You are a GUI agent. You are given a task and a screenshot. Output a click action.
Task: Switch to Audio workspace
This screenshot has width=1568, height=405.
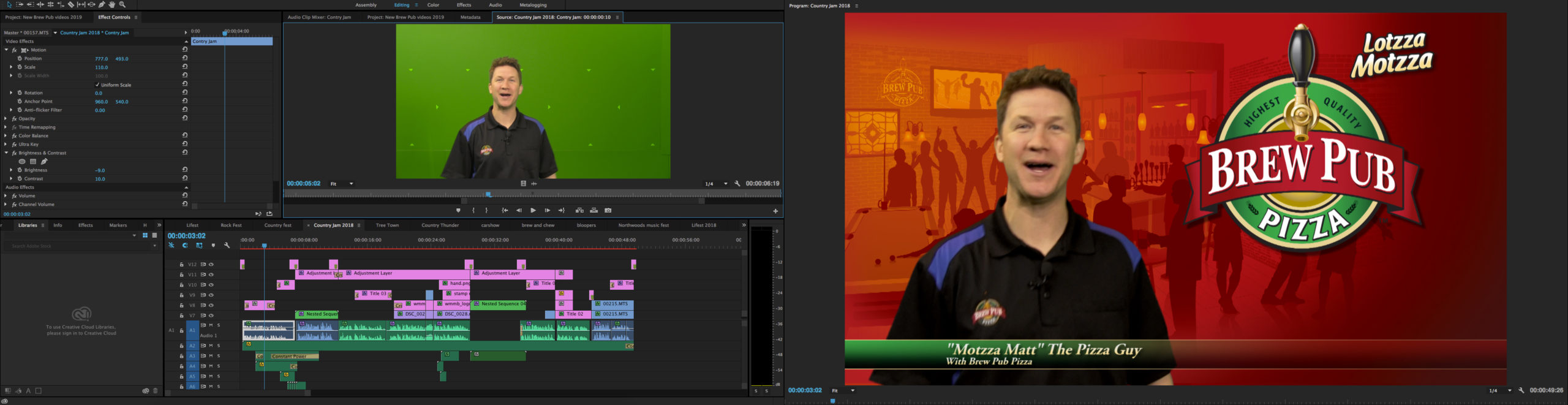(496, 5)
